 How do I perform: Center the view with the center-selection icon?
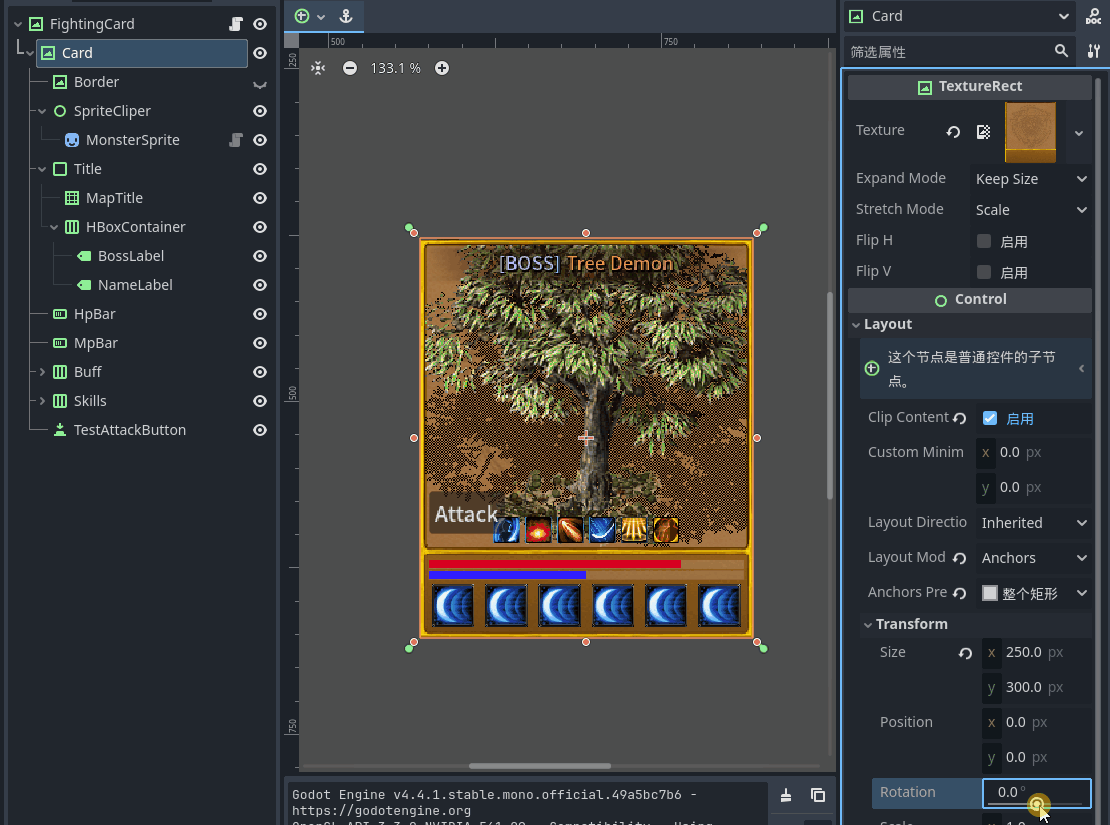pyautogui.click(x=318, y=68)
